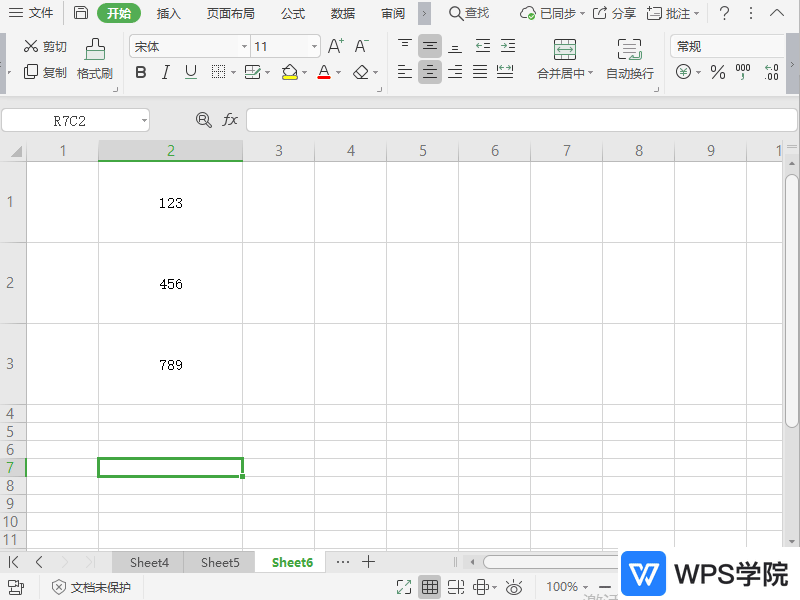Open the font name dropdown (宋体)
This screenshot has width=800, height=600.
tap(188, 47)
